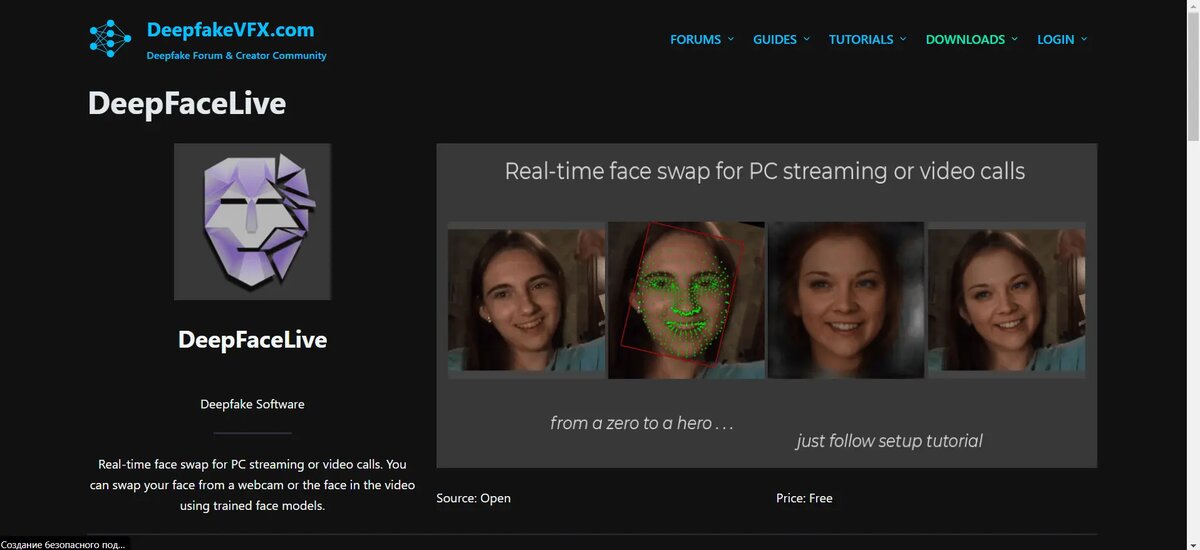Expand the TUTORIALS dropdown chevron
Image resolution: width=1200 pixels, height=550 pixels.
903,39
